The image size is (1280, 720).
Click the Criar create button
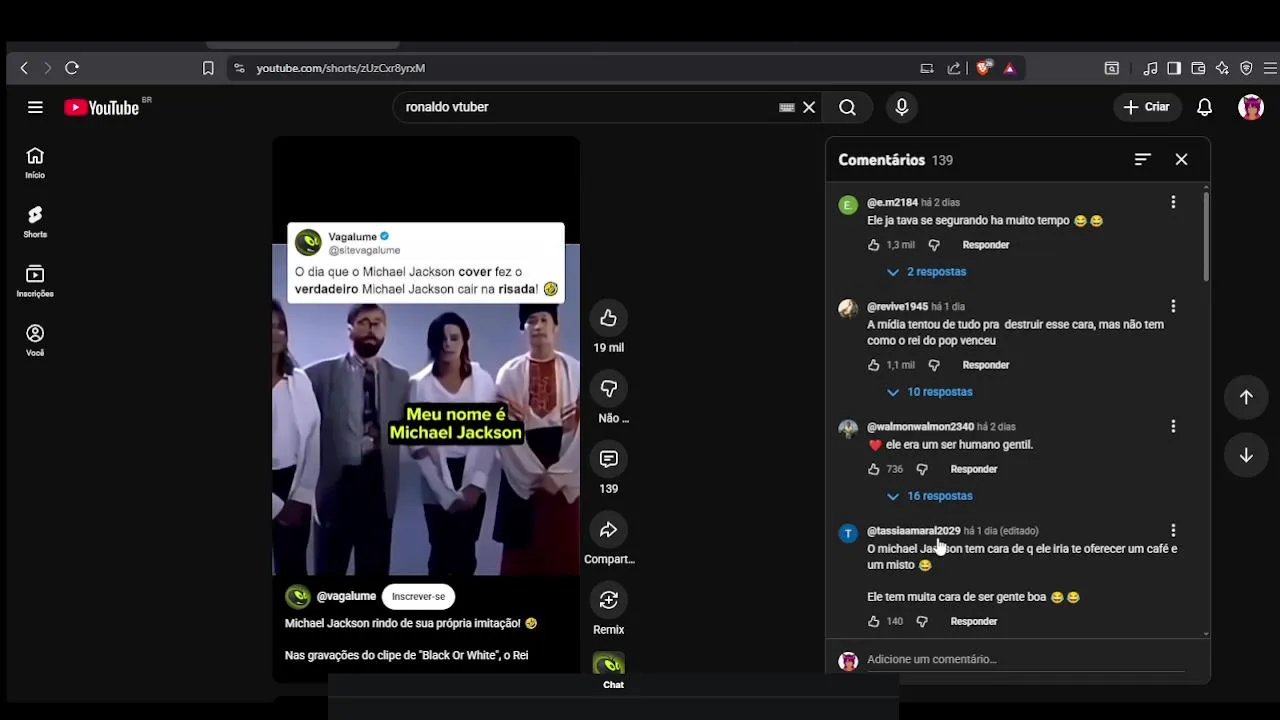(x=1147, y=107)
